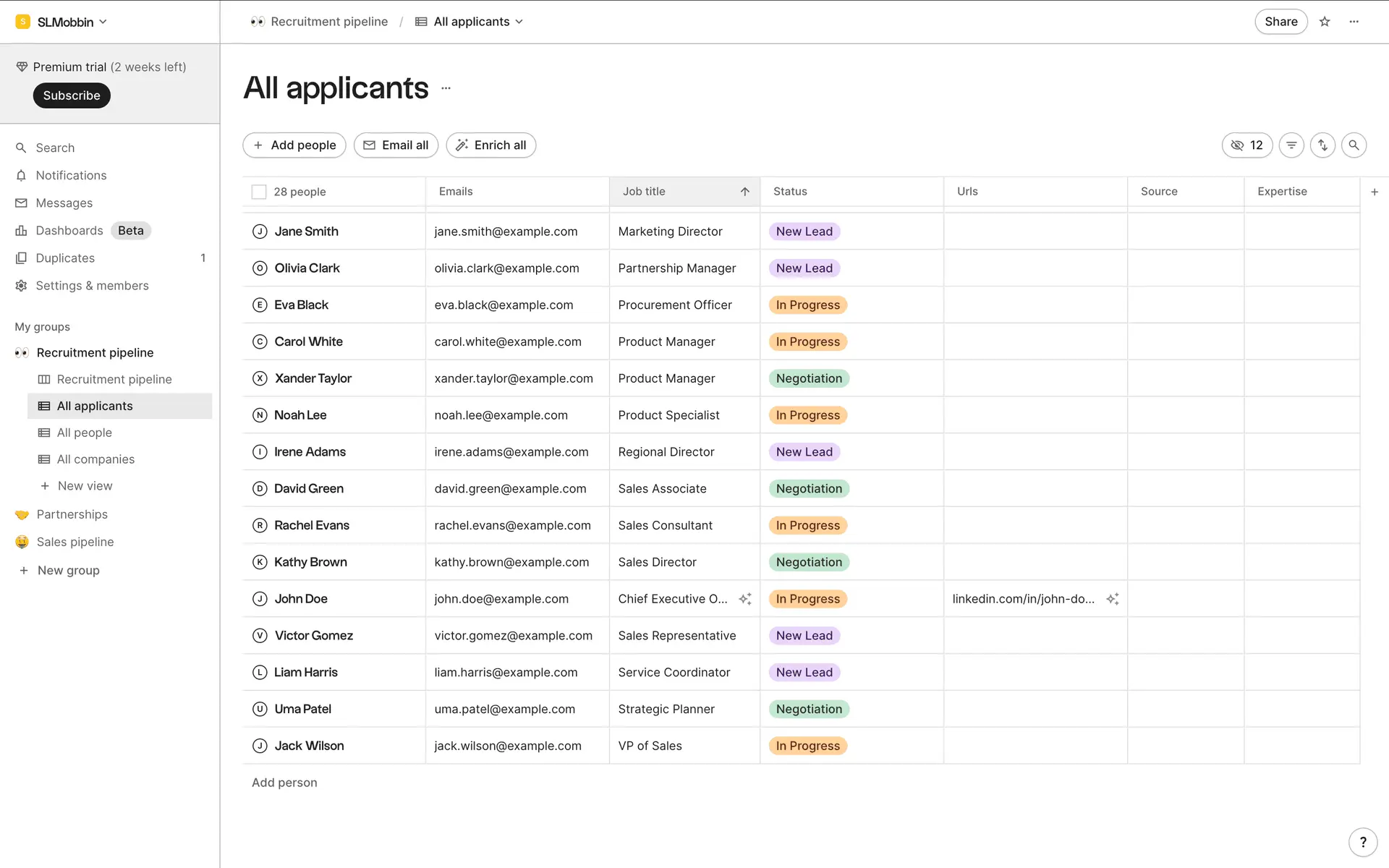The width and height of the screenshot is (1389, 868).
Task: Star this view as favorite
Action: point(1325,22)
